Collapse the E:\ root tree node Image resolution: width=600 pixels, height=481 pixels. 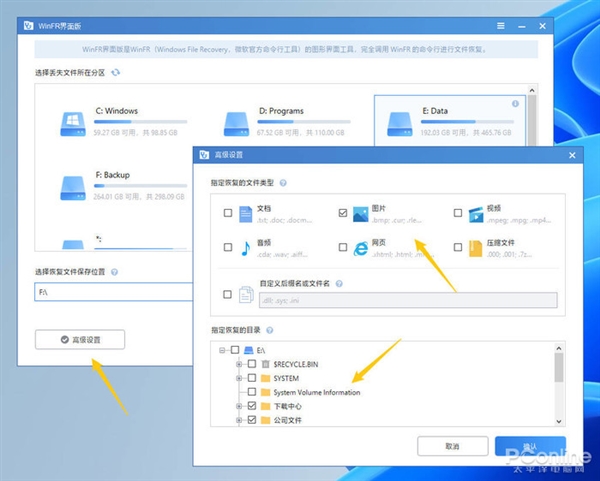(x=222, y=350)
